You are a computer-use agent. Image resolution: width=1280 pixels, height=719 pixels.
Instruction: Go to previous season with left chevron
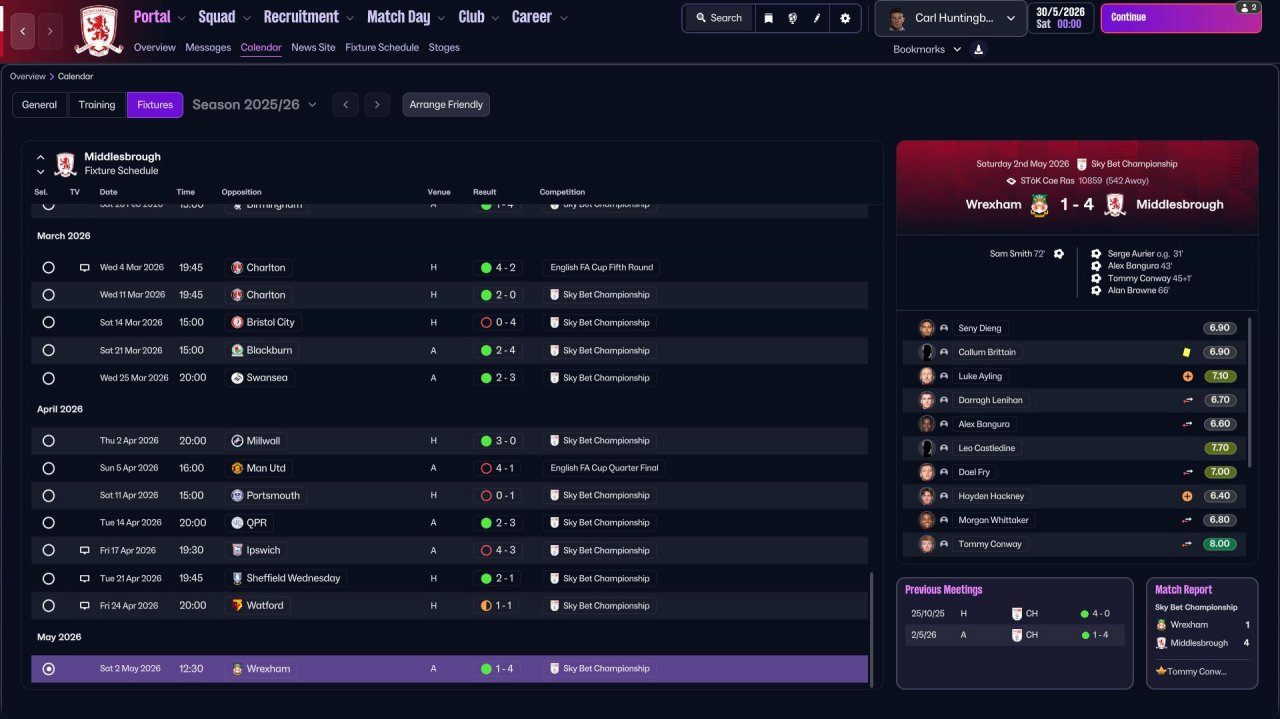(345, 105)
